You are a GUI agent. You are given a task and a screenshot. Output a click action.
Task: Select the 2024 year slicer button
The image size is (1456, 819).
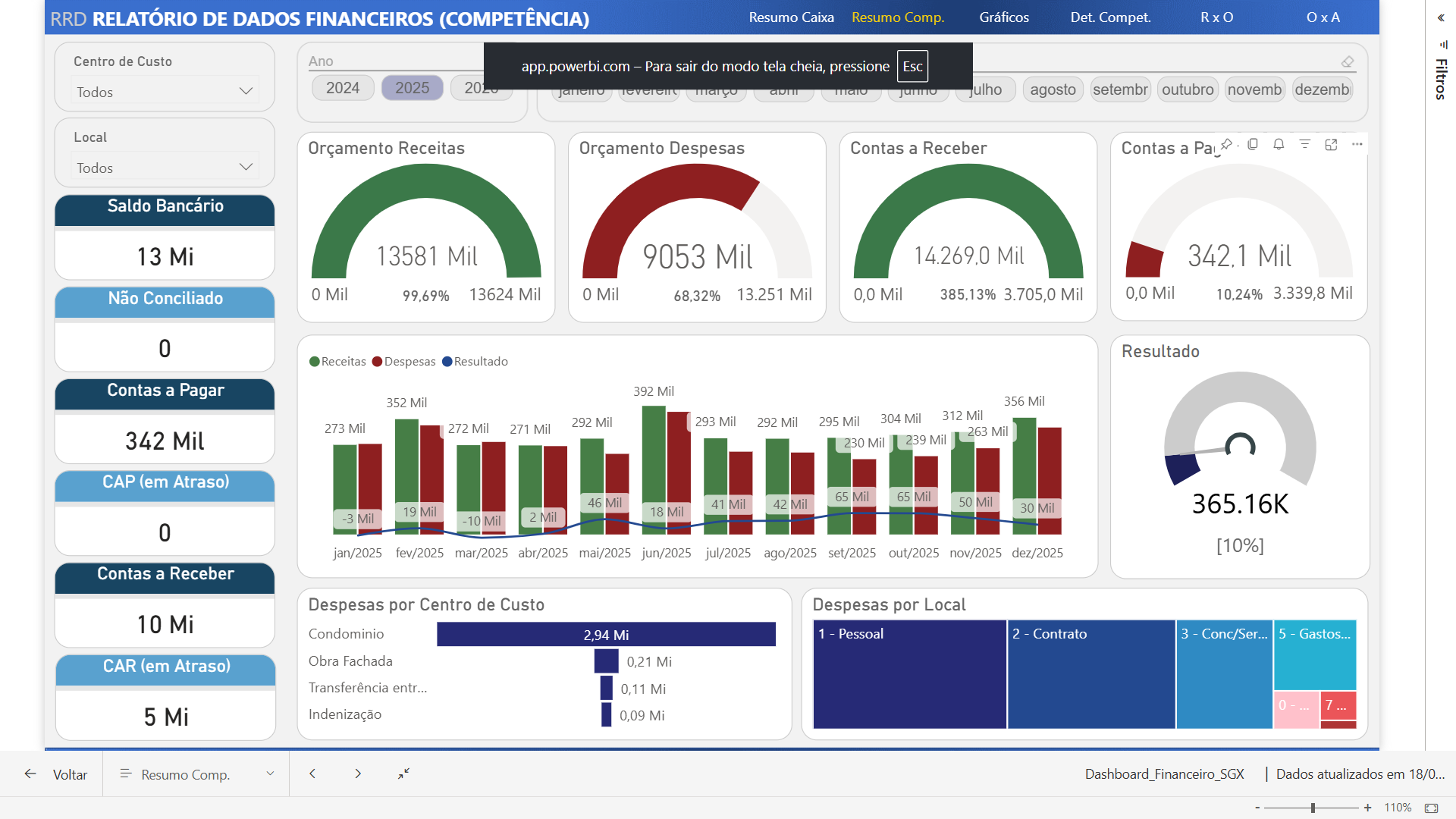tap(343, 88)
